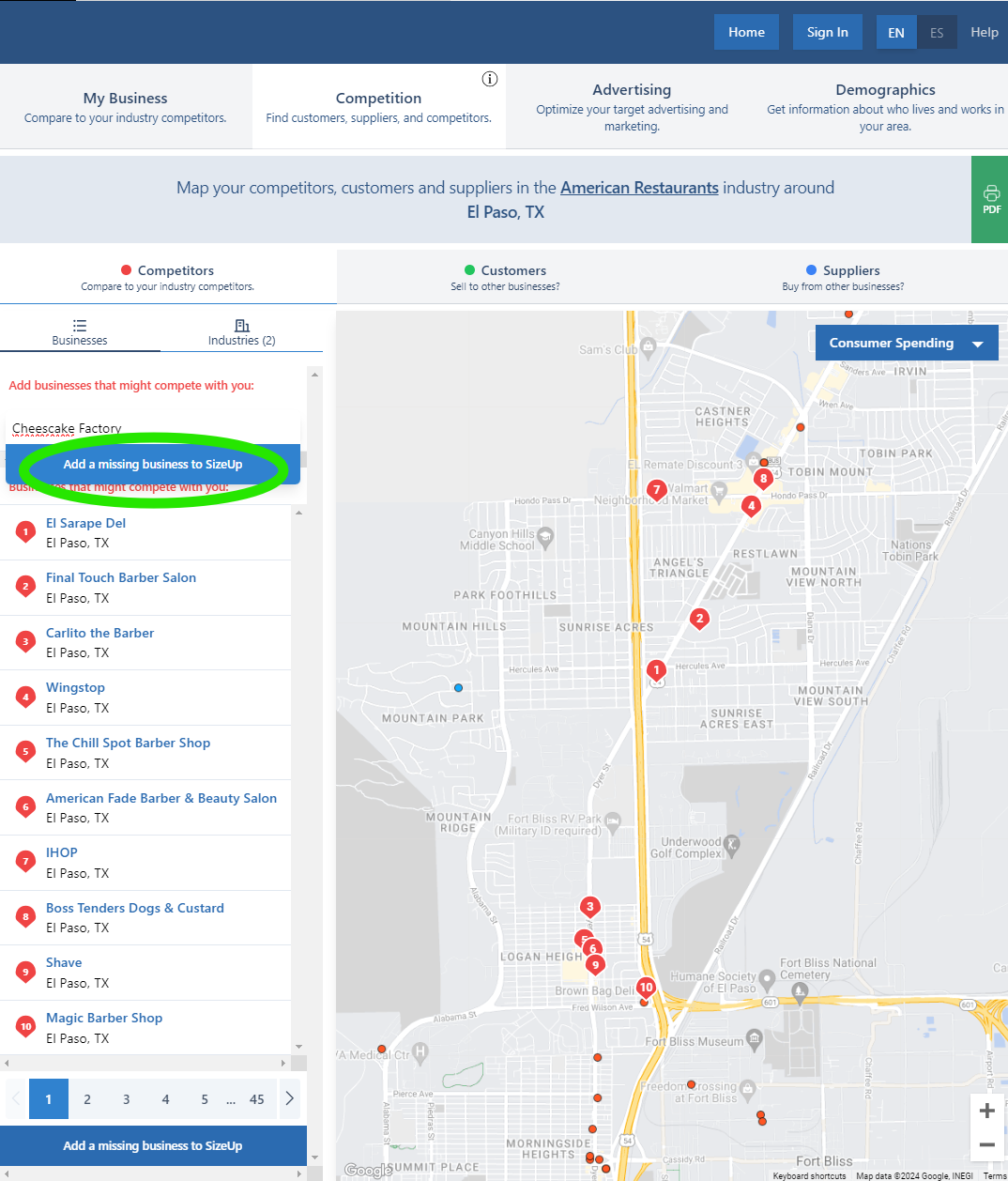The width and height of the screenshot is (1008, 1181).
Task: Click red pin 10 beside Magic Barber Shop
Action: [26, 1027]
